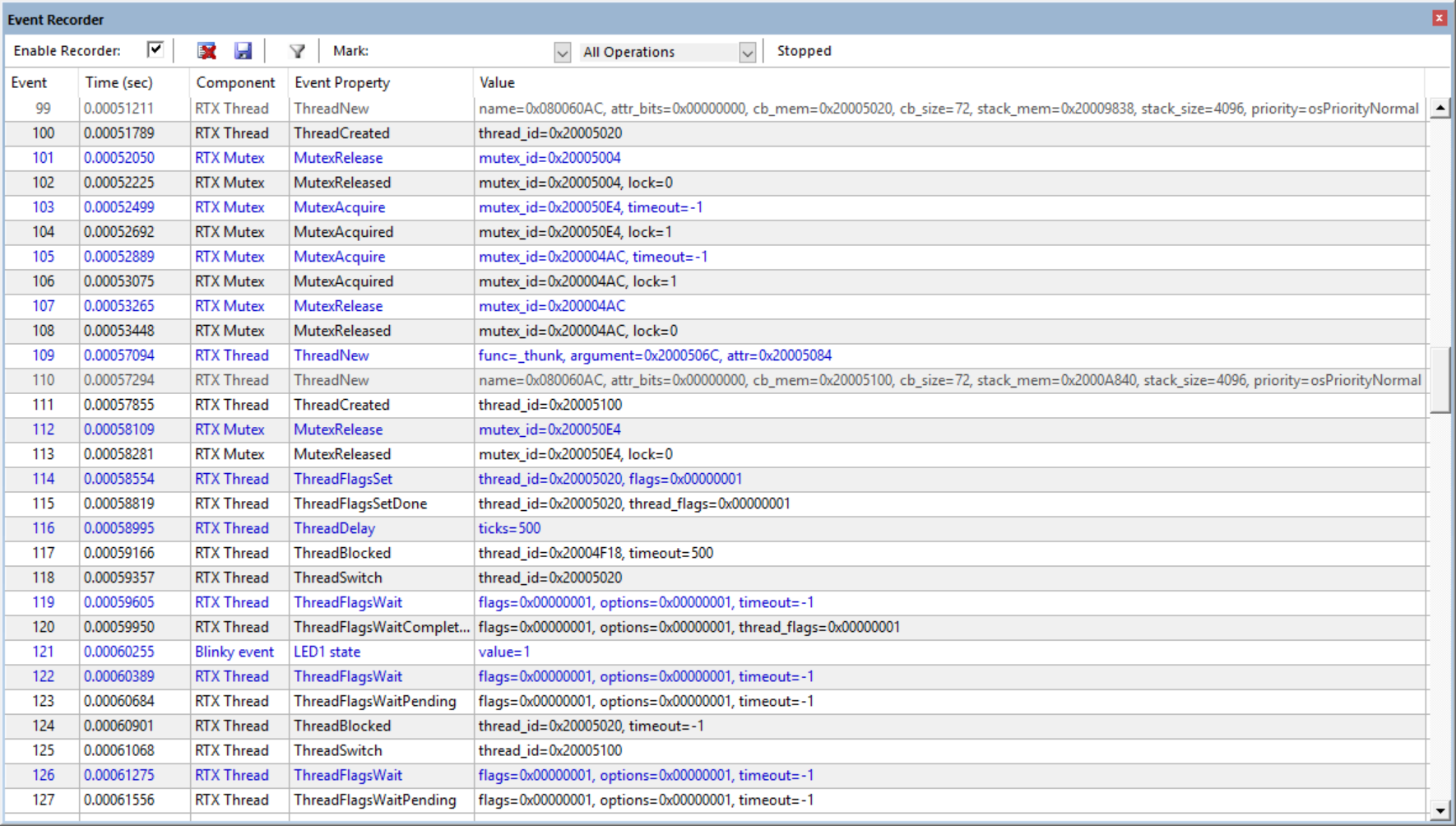This screenshot has height=826, width=1456.
Task: Click thread_id=0x20005100 in event 111
Action: [550, 405]
